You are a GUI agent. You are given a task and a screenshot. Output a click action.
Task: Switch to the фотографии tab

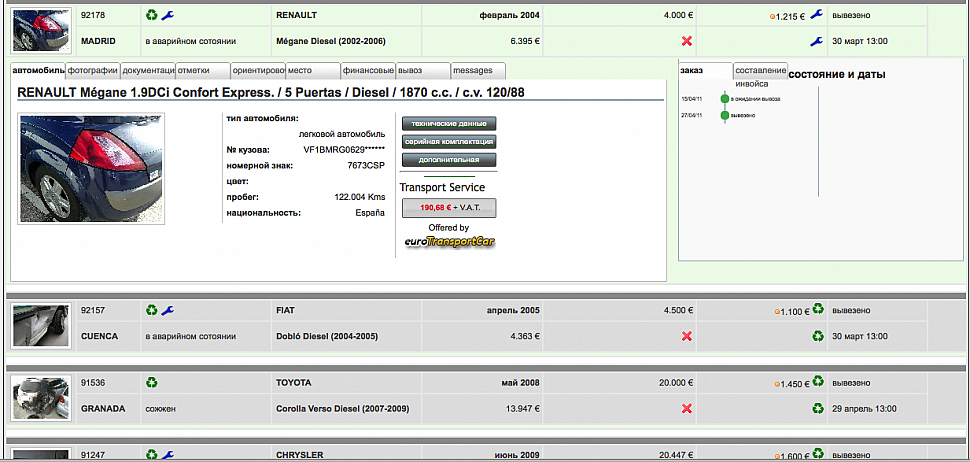point(93,71)
